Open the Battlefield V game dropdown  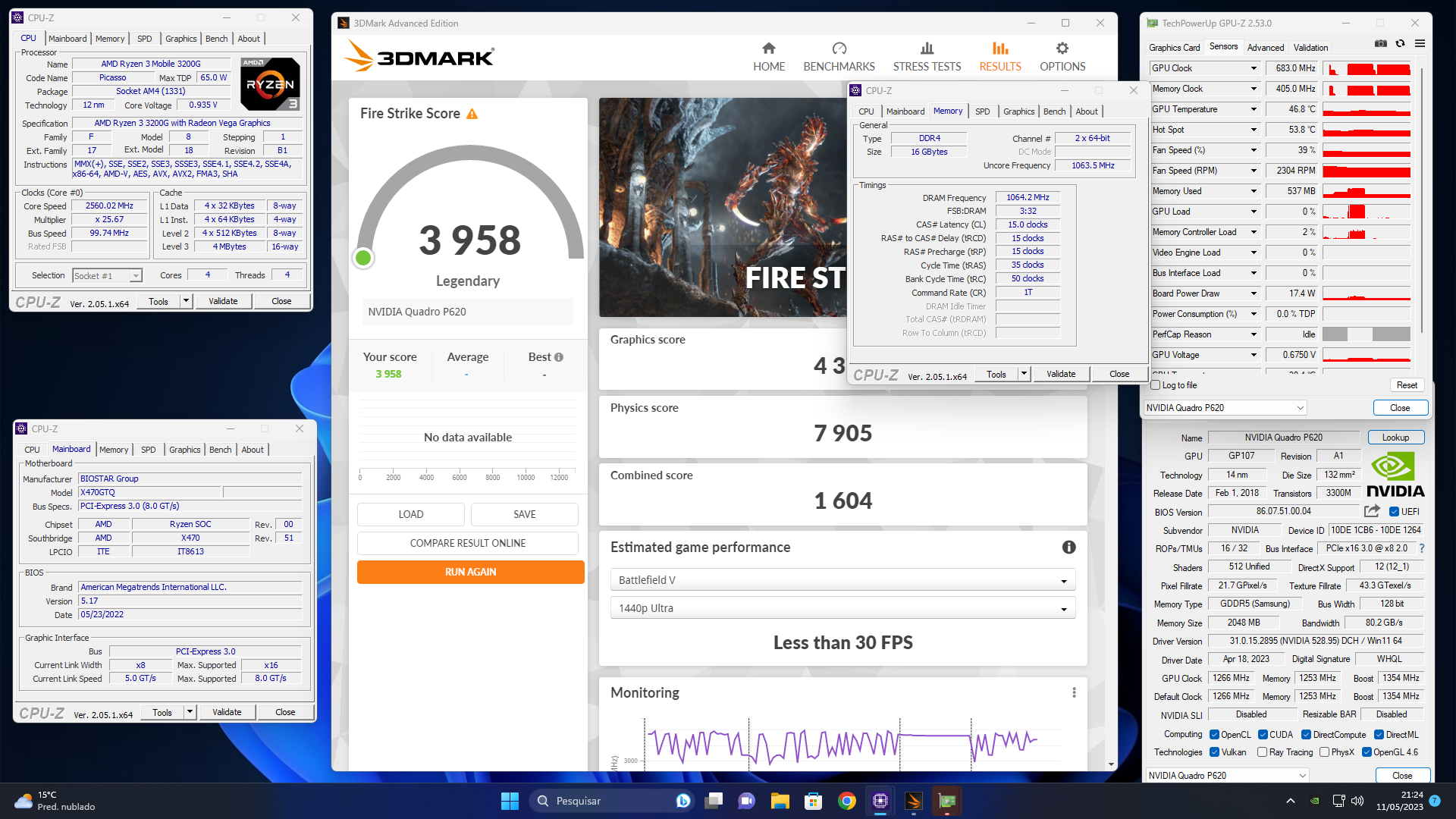[x=843, y=580]
